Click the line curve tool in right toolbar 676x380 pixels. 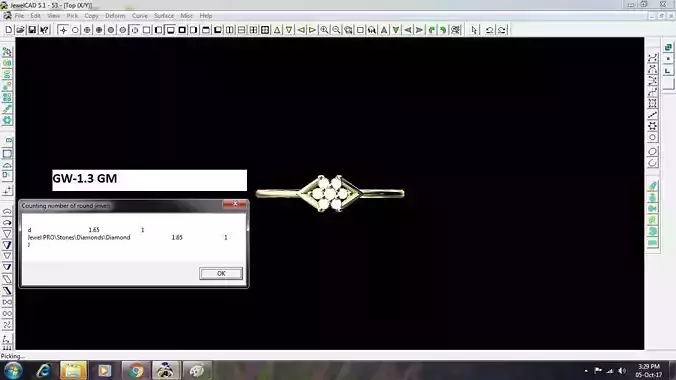tap(652, 115)
